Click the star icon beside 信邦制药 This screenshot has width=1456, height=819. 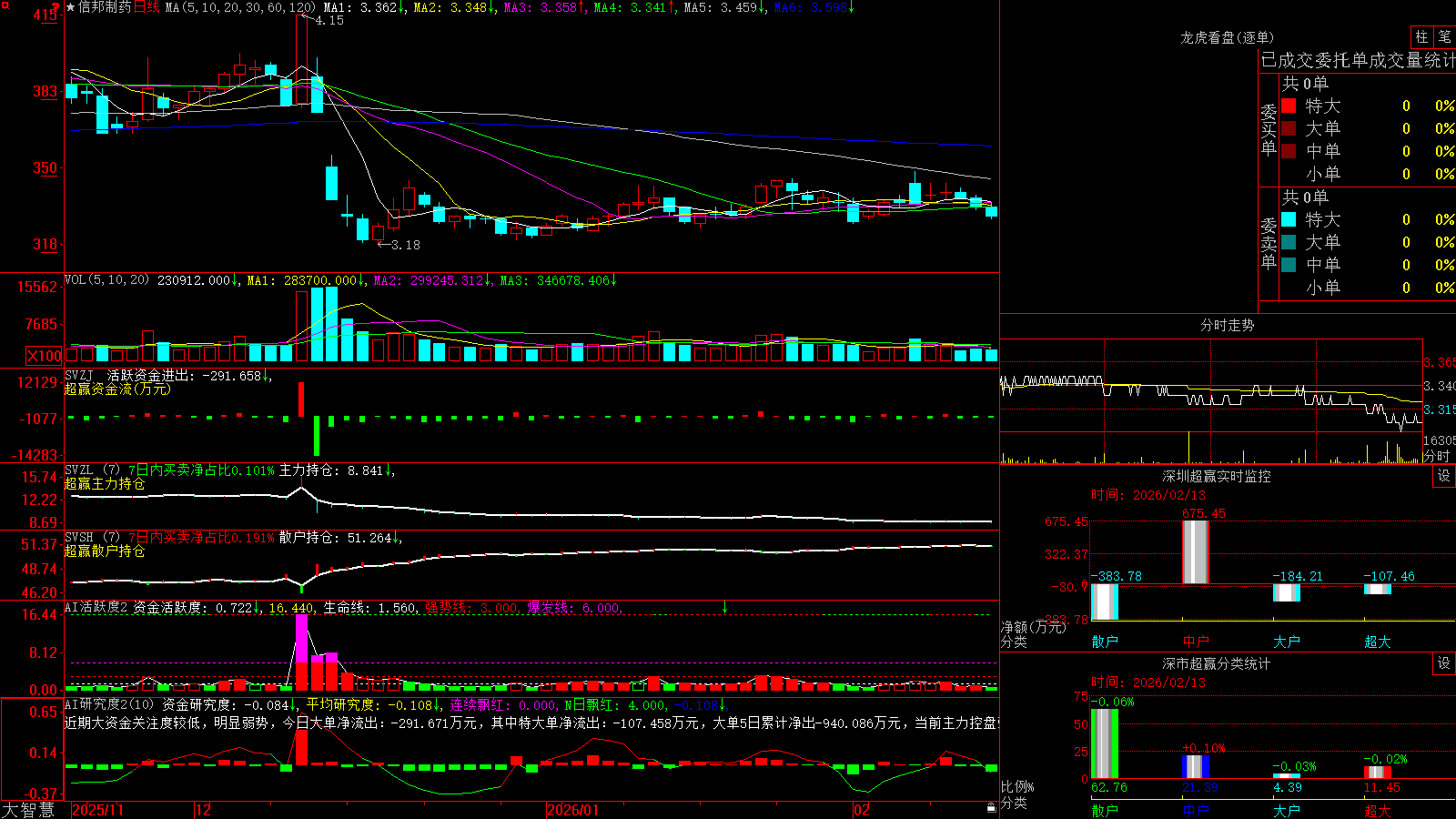point(71,7)
